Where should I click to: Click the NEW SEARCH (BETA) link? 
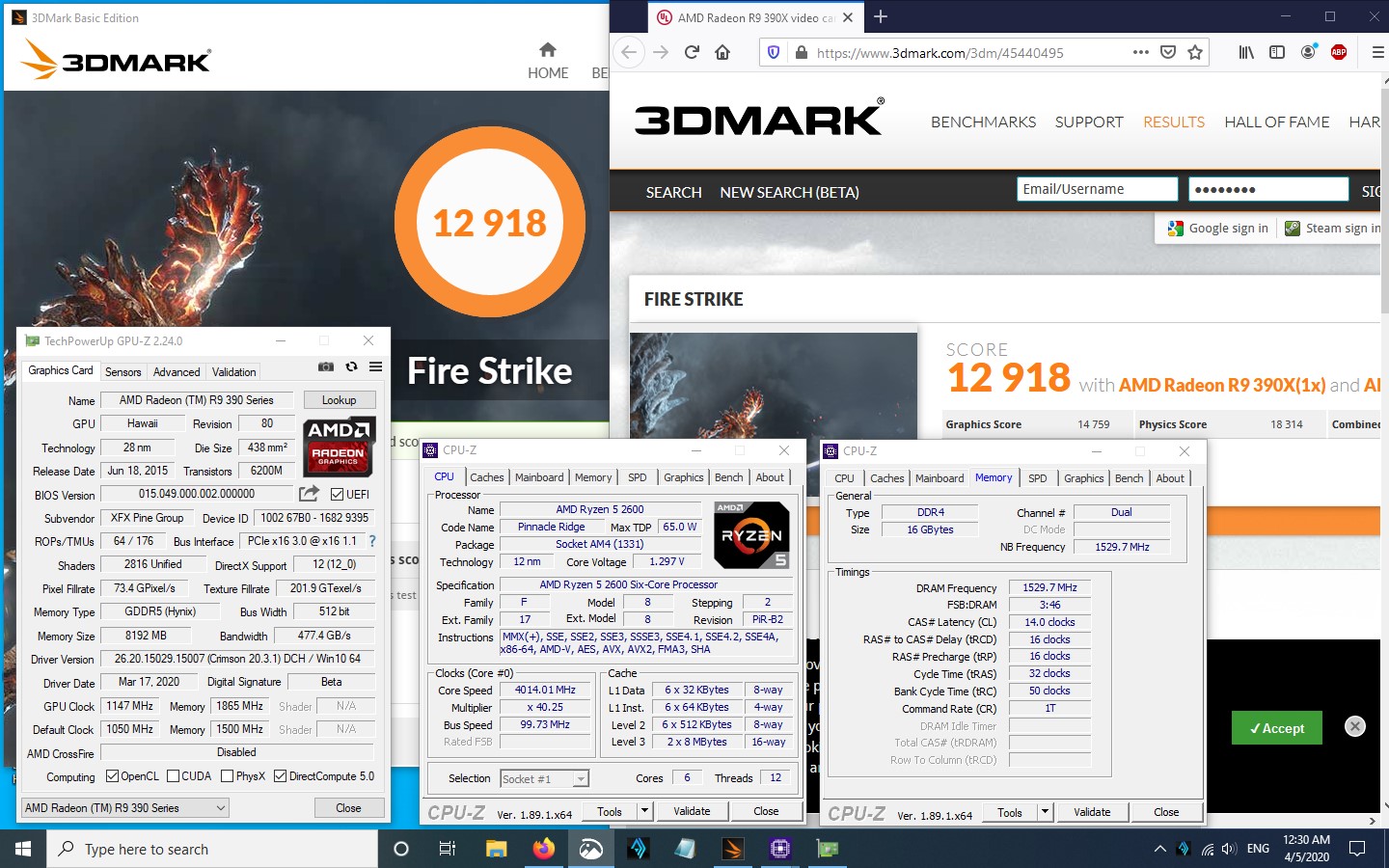tap(789, 192)
